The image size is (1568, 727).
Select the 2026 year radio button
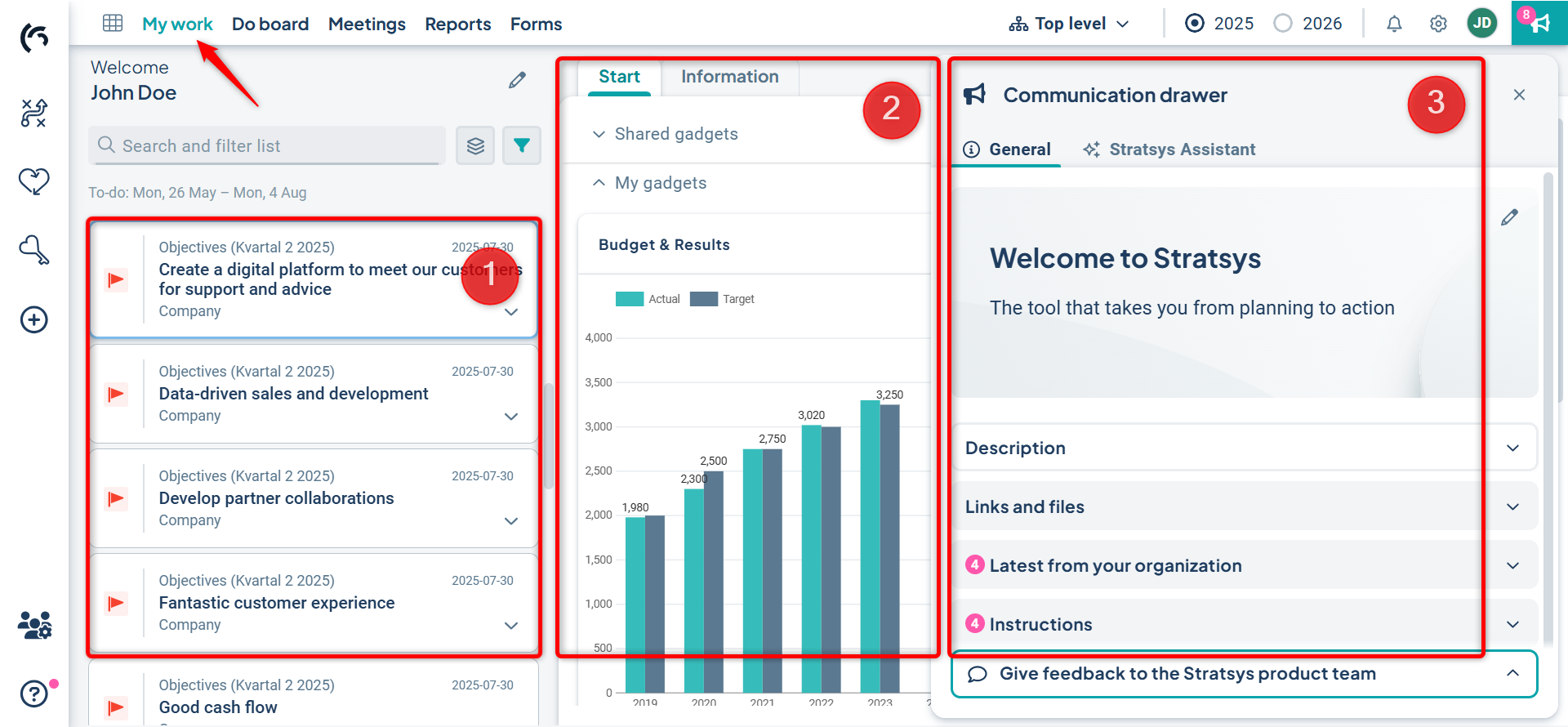tap(1283, 24)
